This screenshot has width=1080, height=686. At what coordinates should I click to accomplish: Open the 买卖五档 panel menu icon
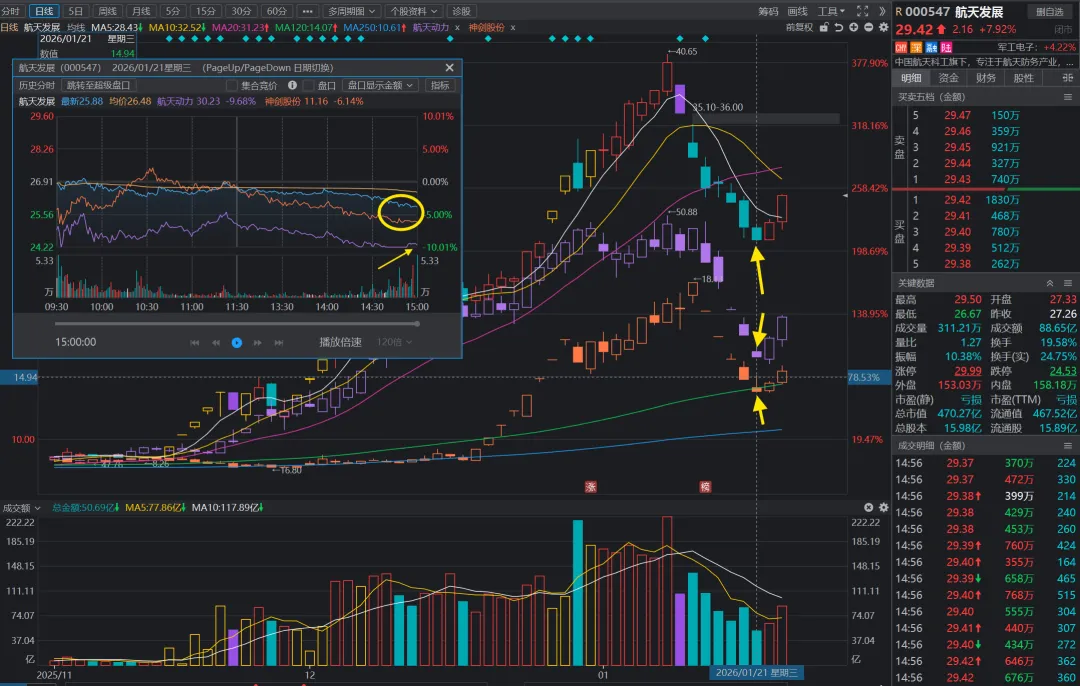[1068, 97]
